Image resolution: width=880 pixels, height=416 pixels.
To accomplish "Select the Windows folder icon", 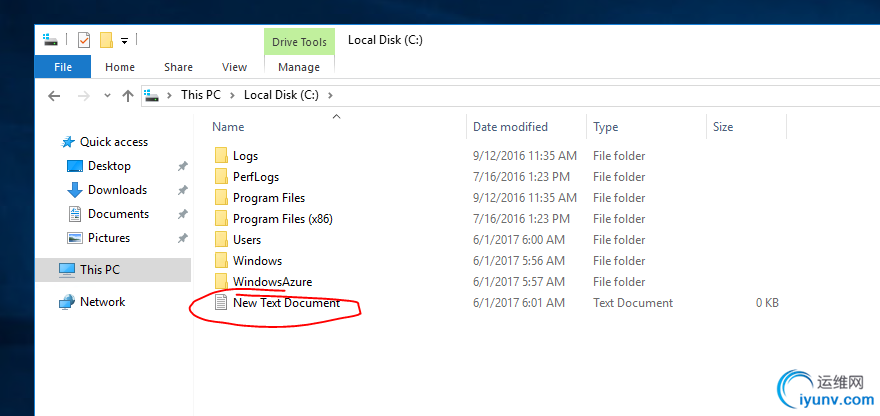I will [x=221, y=261].
